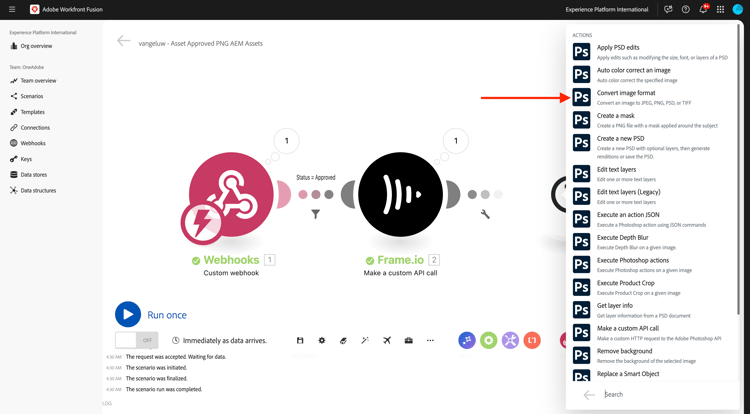The image size is (750, 414).
Task: Open the help question mark icon
Action: [685, 9]
